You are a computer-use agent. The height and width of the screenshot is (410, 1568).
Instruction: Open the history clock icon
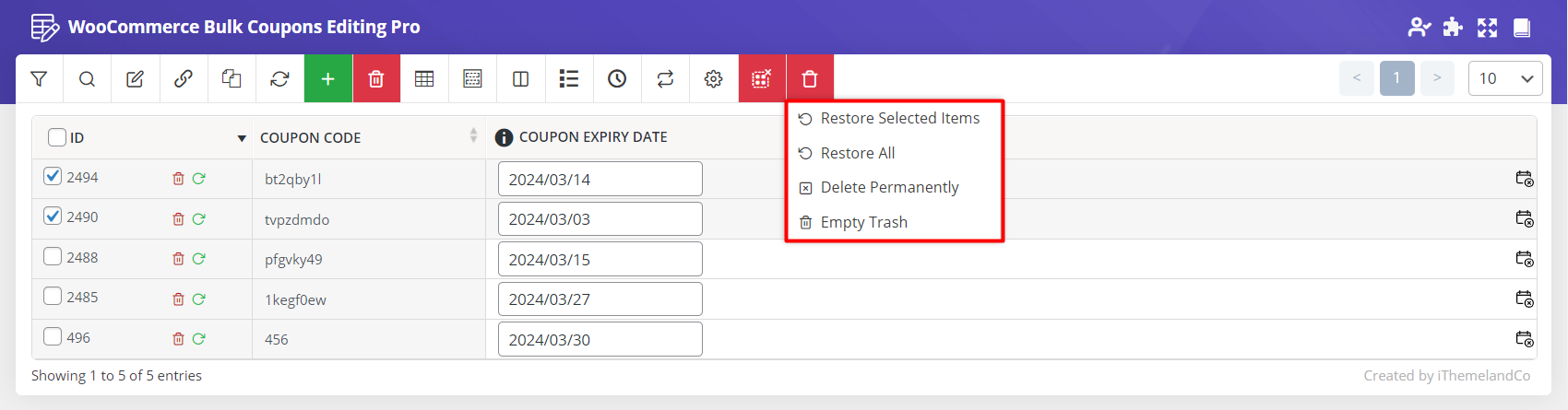[617, 79]
